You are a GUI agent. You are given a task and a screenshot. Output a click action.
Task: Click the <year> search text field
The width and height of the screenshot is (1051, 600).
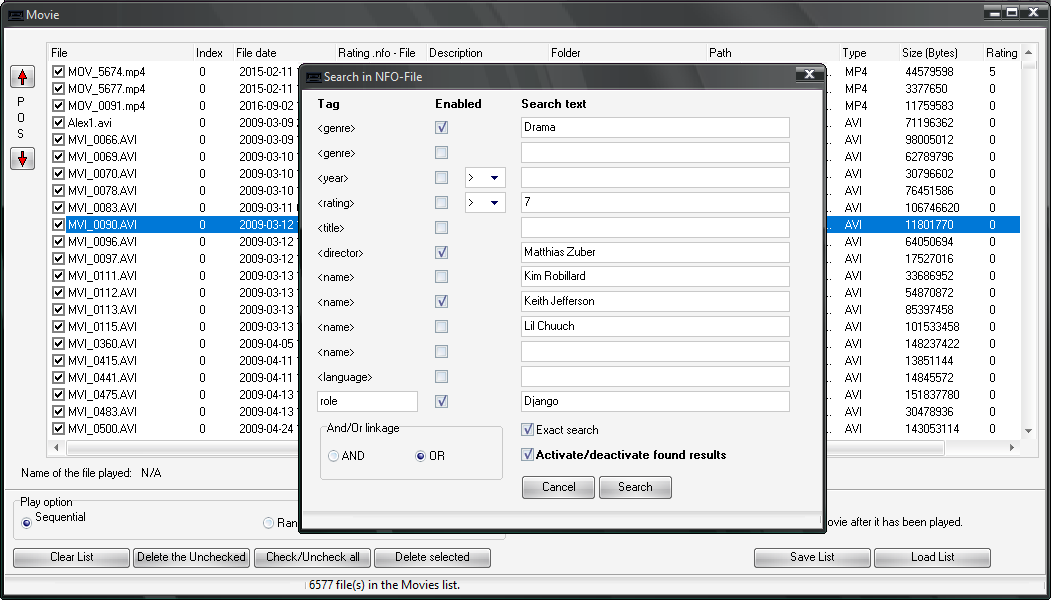(x=656, y=178)
